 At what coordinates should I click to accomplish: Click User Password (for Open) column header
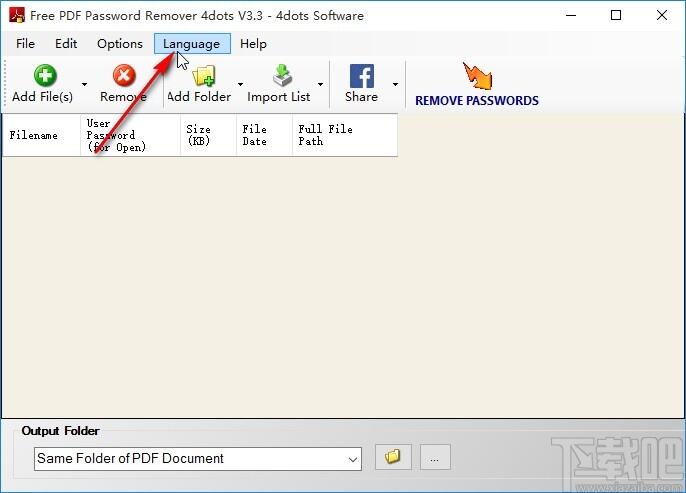(130, 135)
